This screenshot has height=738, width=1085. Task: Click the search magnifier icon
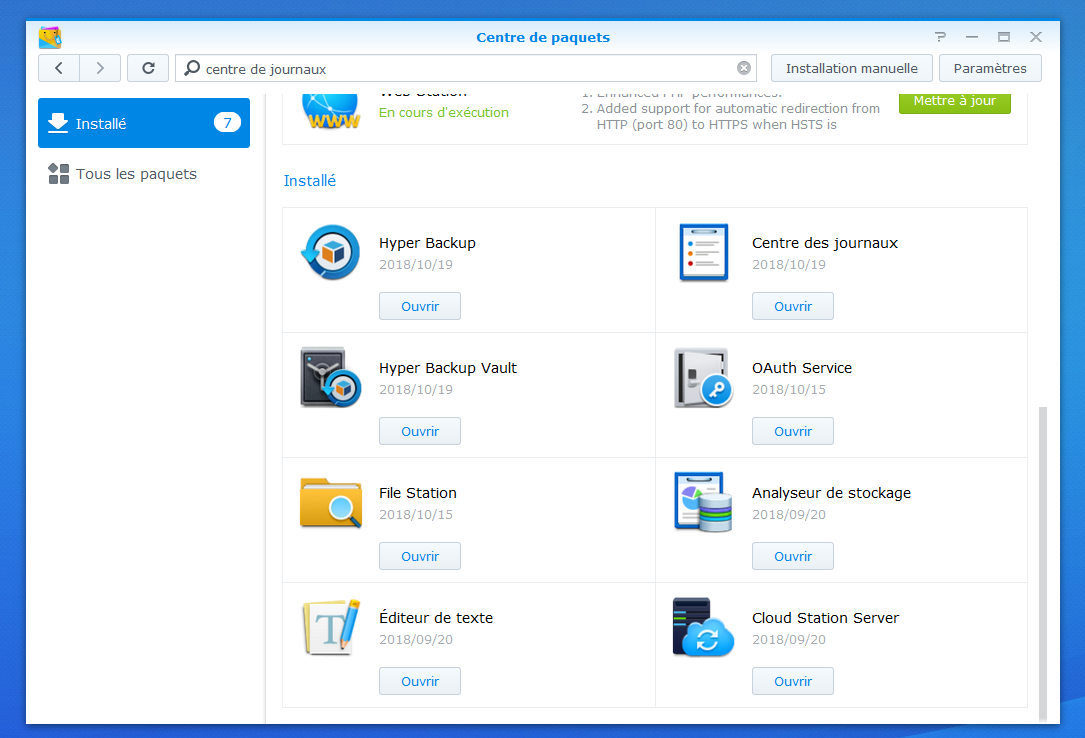pyautogui.click(x=192, y=68)
